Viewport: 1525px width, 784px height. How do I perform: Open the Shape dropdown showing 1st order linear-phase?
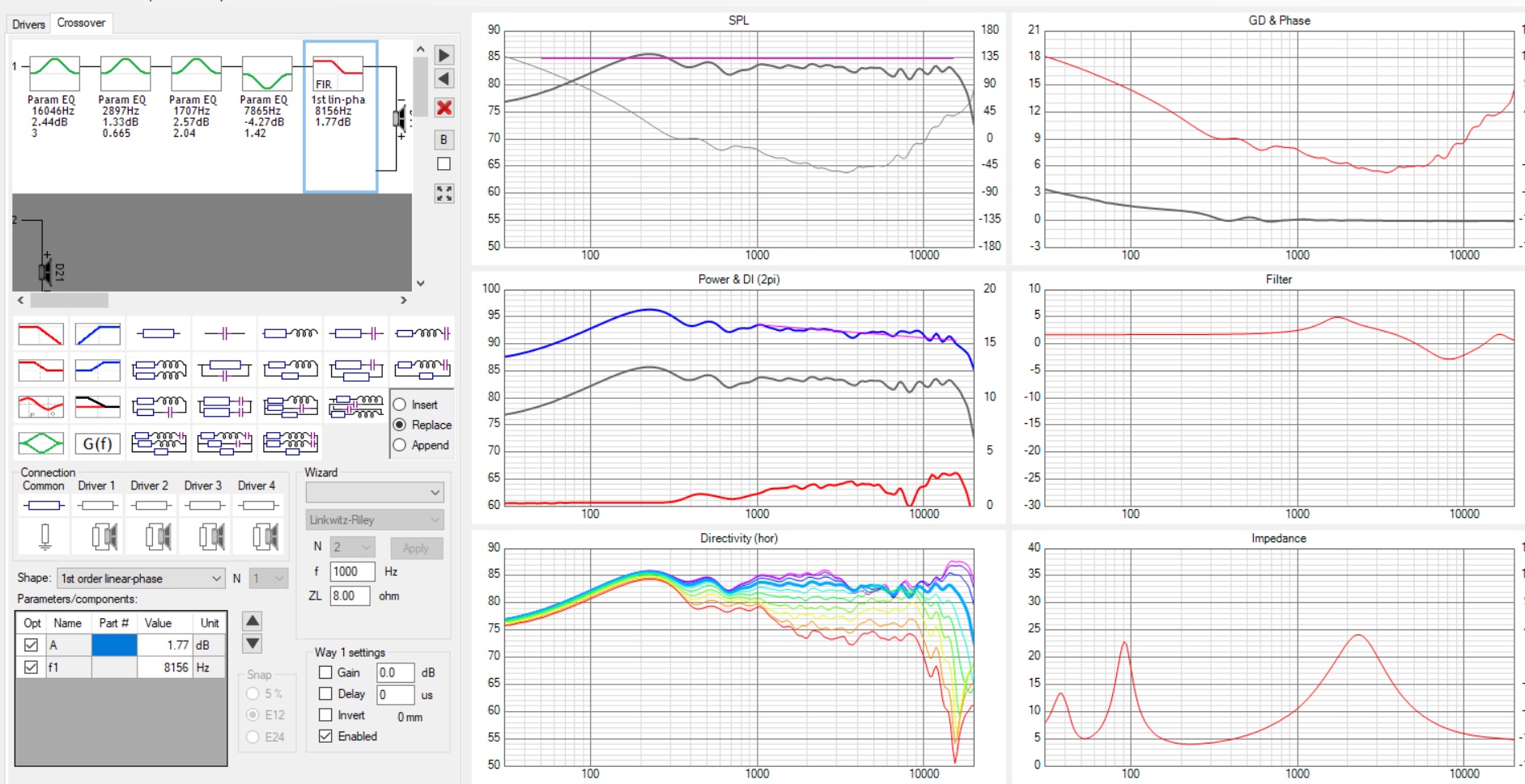click(141, 578)
